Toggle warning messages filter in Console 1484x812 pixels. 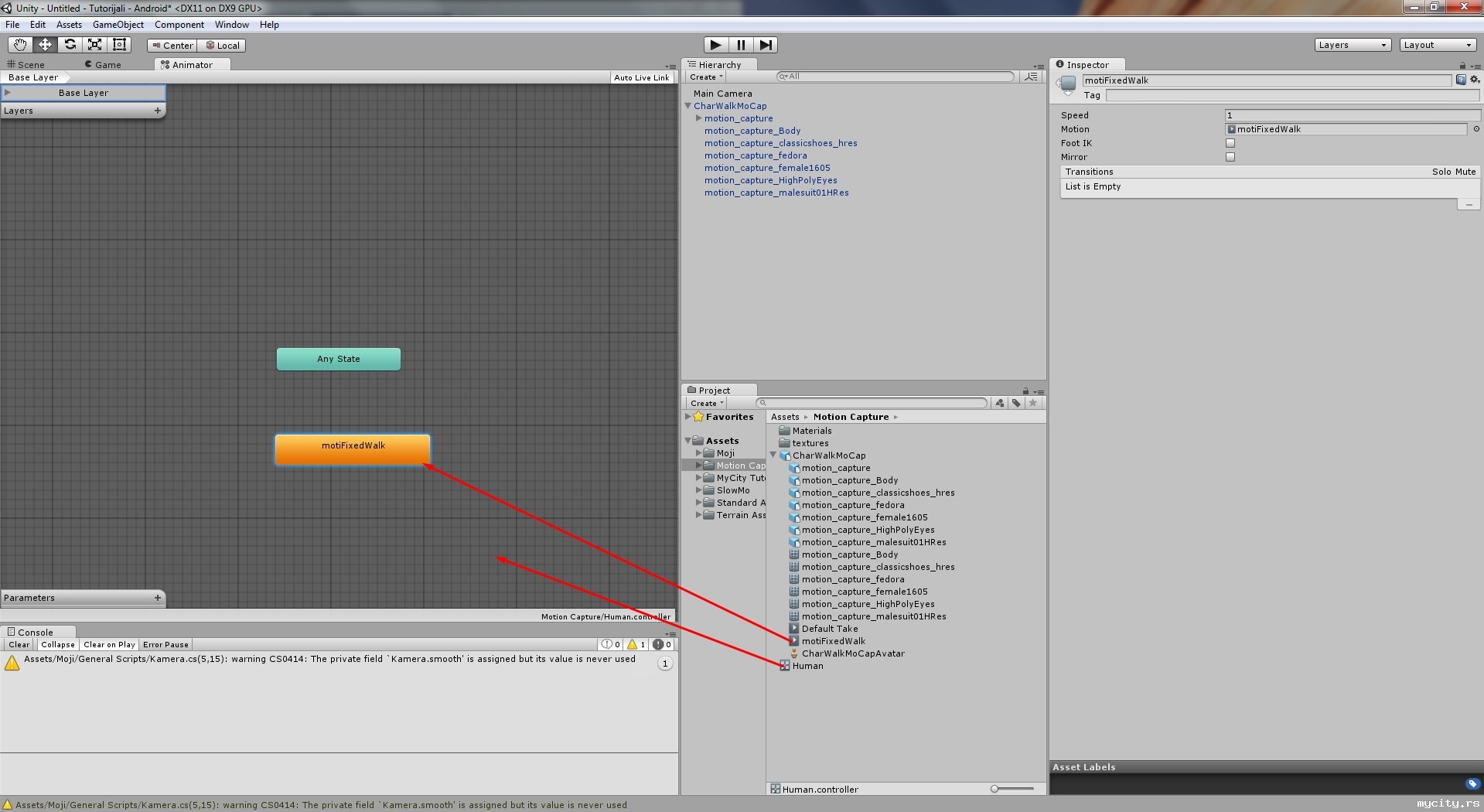click(636, 644)
